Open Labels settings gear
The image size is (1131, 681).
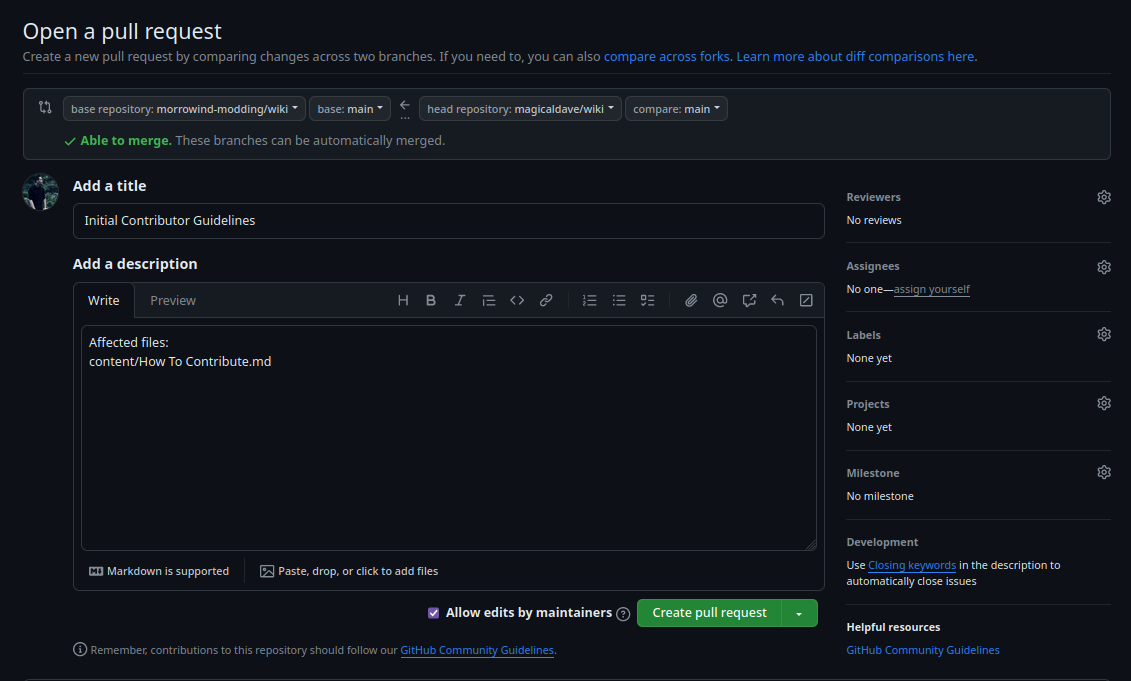click(1104, 334)
